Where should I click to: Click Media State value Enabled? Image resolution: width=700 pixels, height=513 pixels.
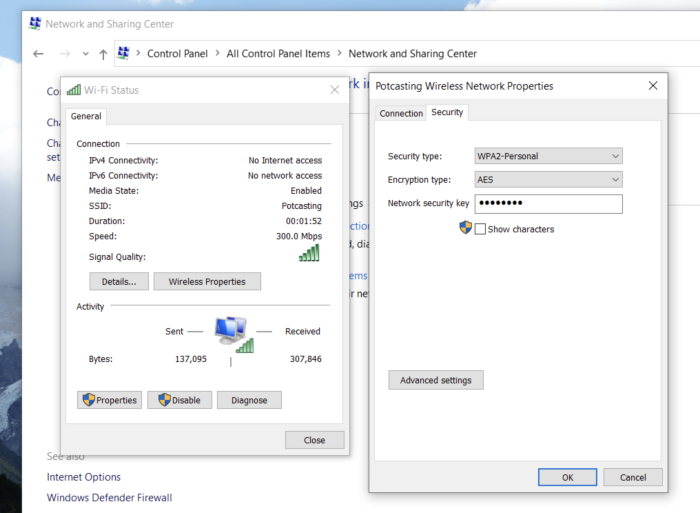(306, 191)
